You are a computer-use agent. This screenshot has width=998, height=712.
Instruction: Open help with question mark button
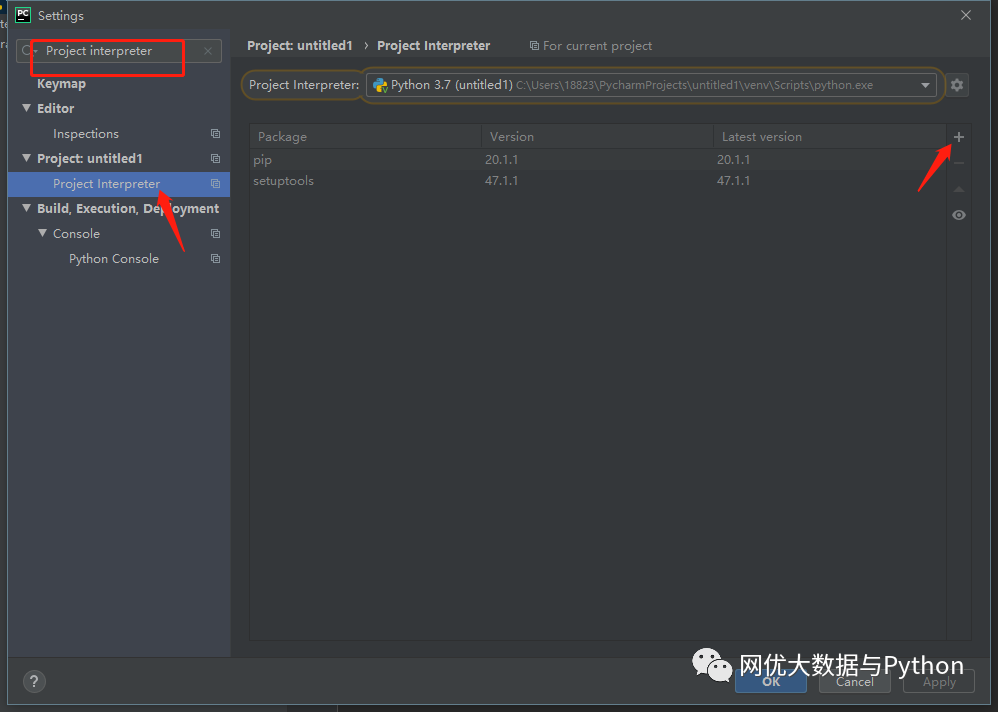coord(34,681)
